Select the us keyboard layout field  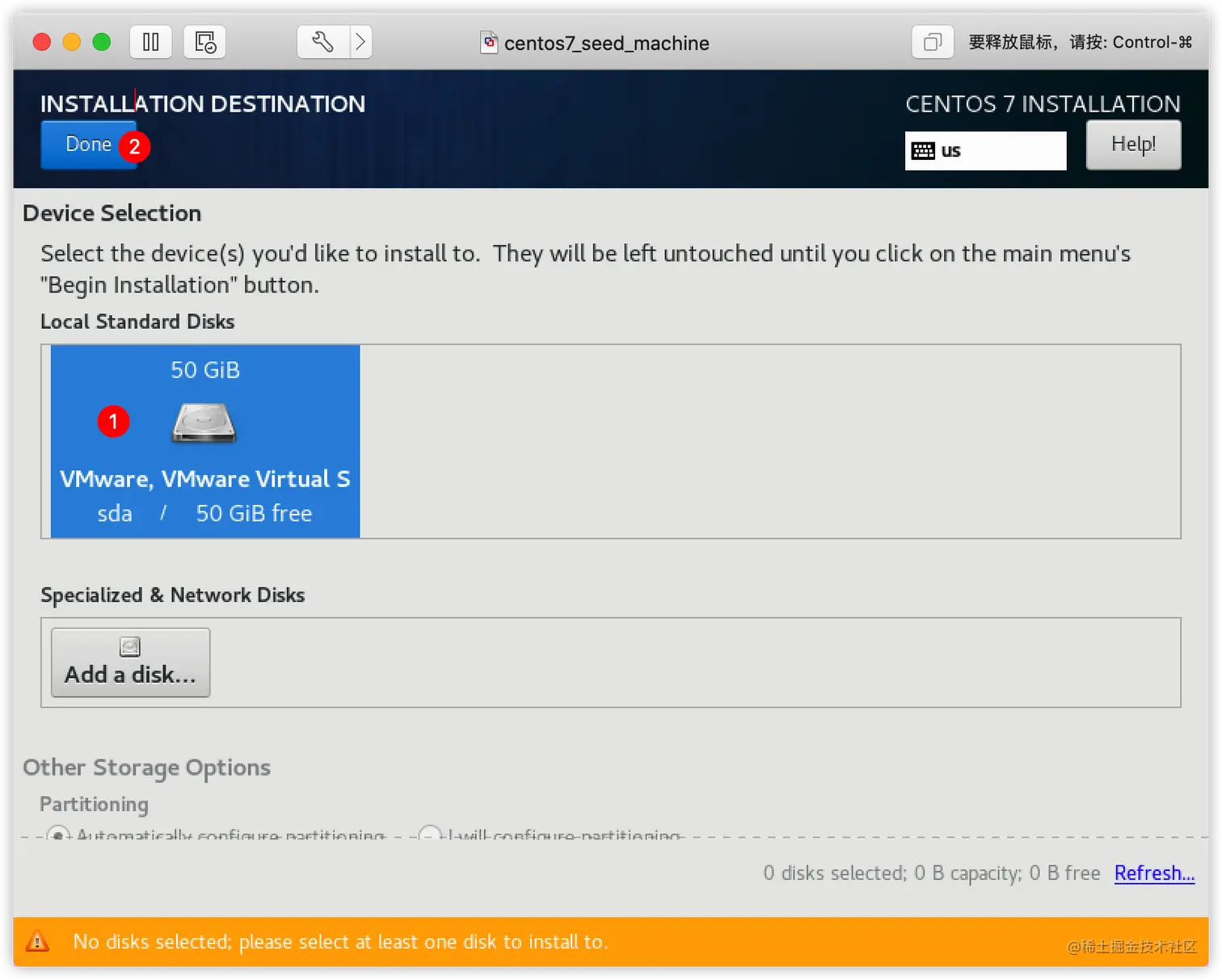pos(985,151)
